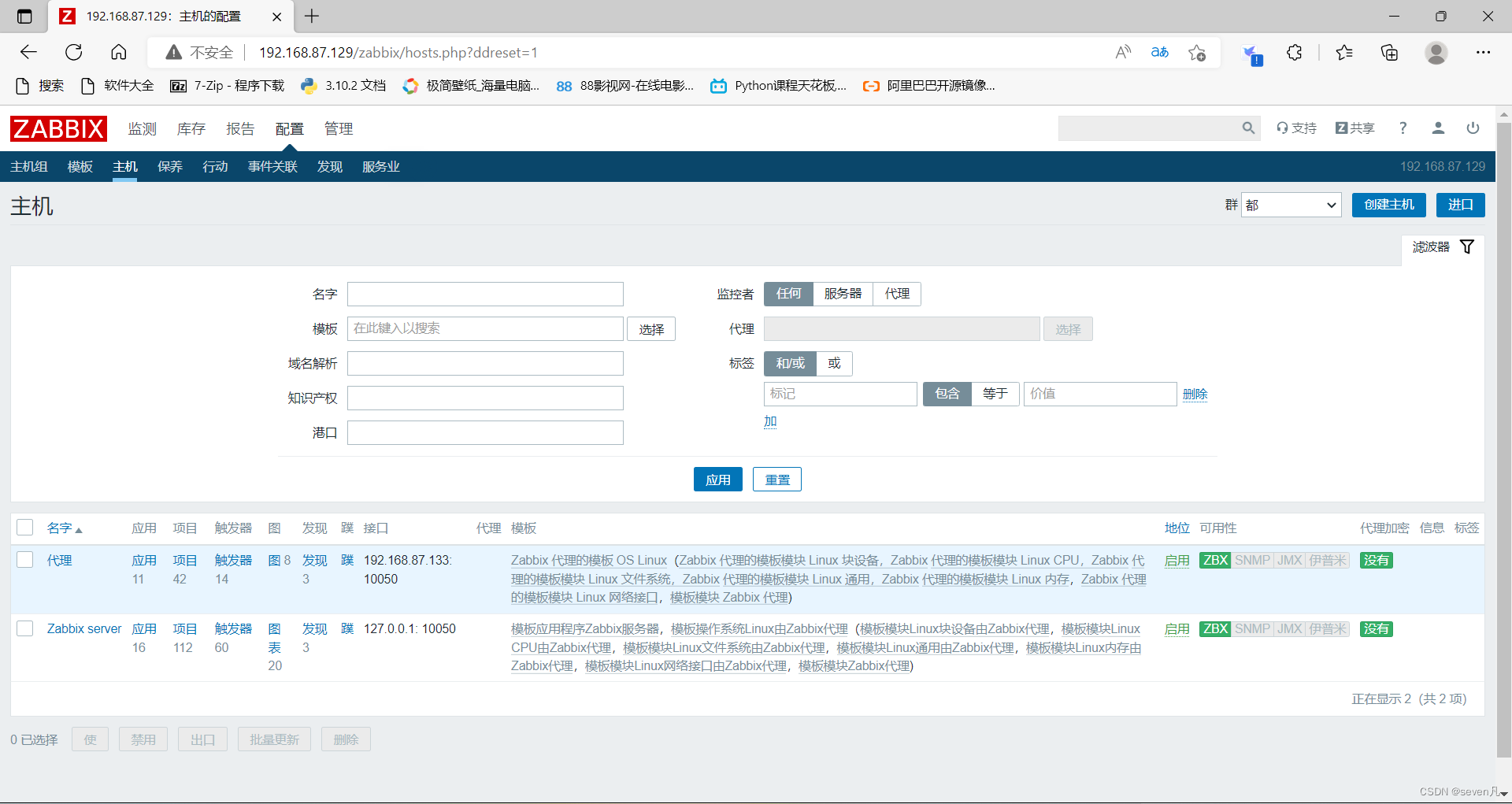The width and height of the screenshot is (1512, 804).
Task: Select 或 tag mode
Action: click(835, 363)
